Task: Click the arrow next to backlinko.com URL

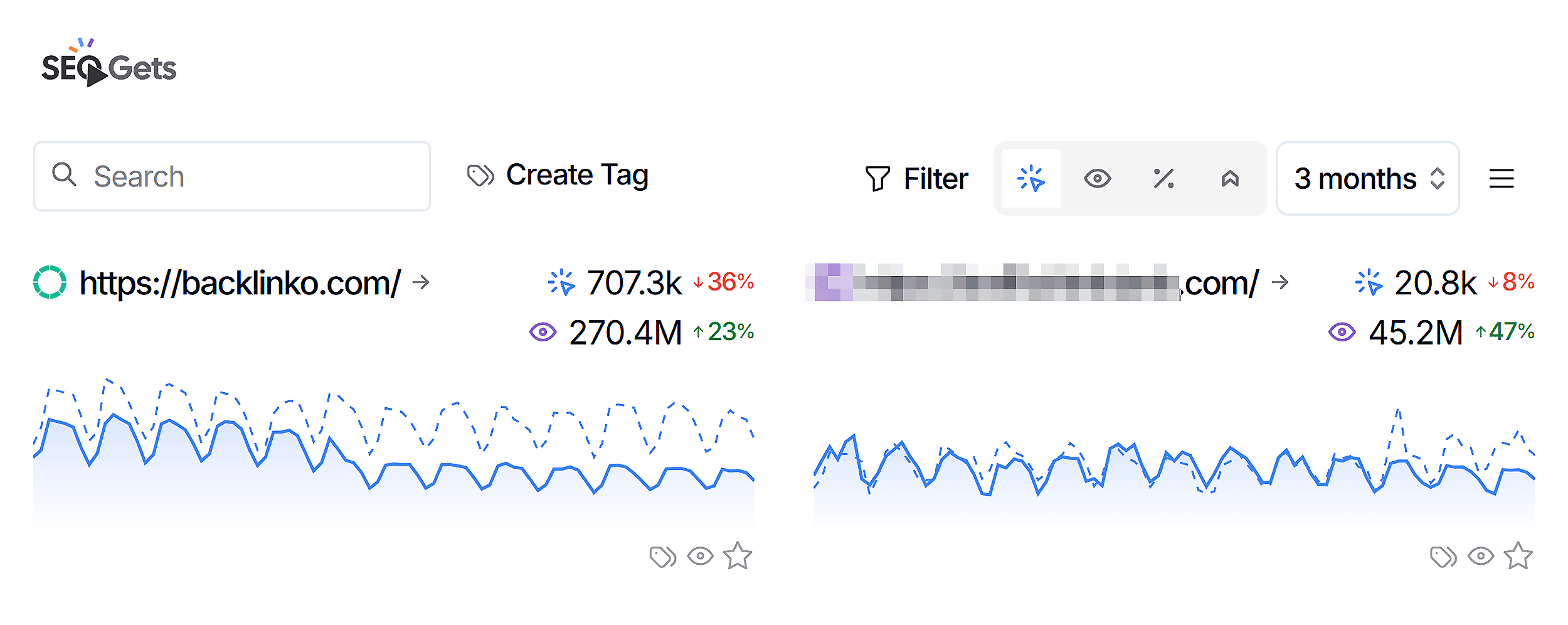Action: pyautogui.click(x=421, y=282)
